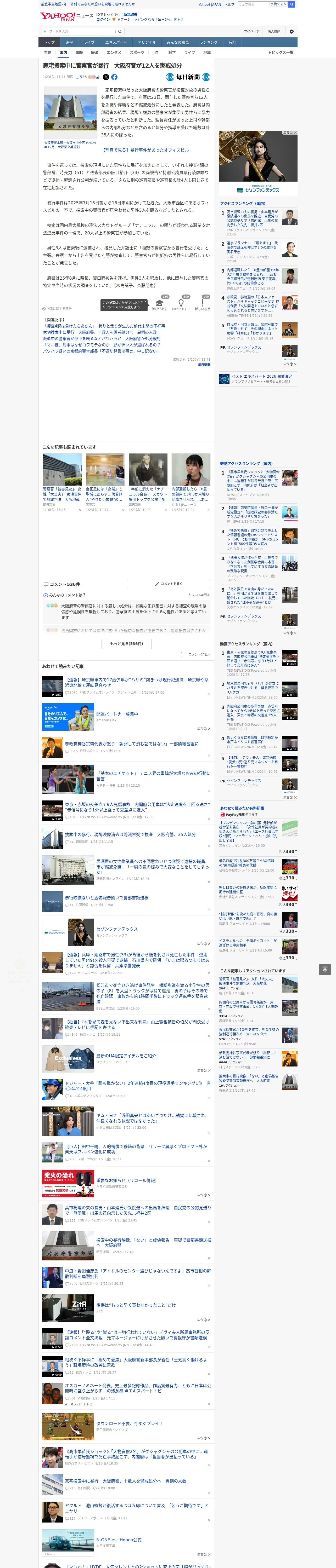This screenshot has height=1568, width=336.
Task: Open the 内閣過残したら「8億の部屋」 recommended card
Action: click(191, 483)
